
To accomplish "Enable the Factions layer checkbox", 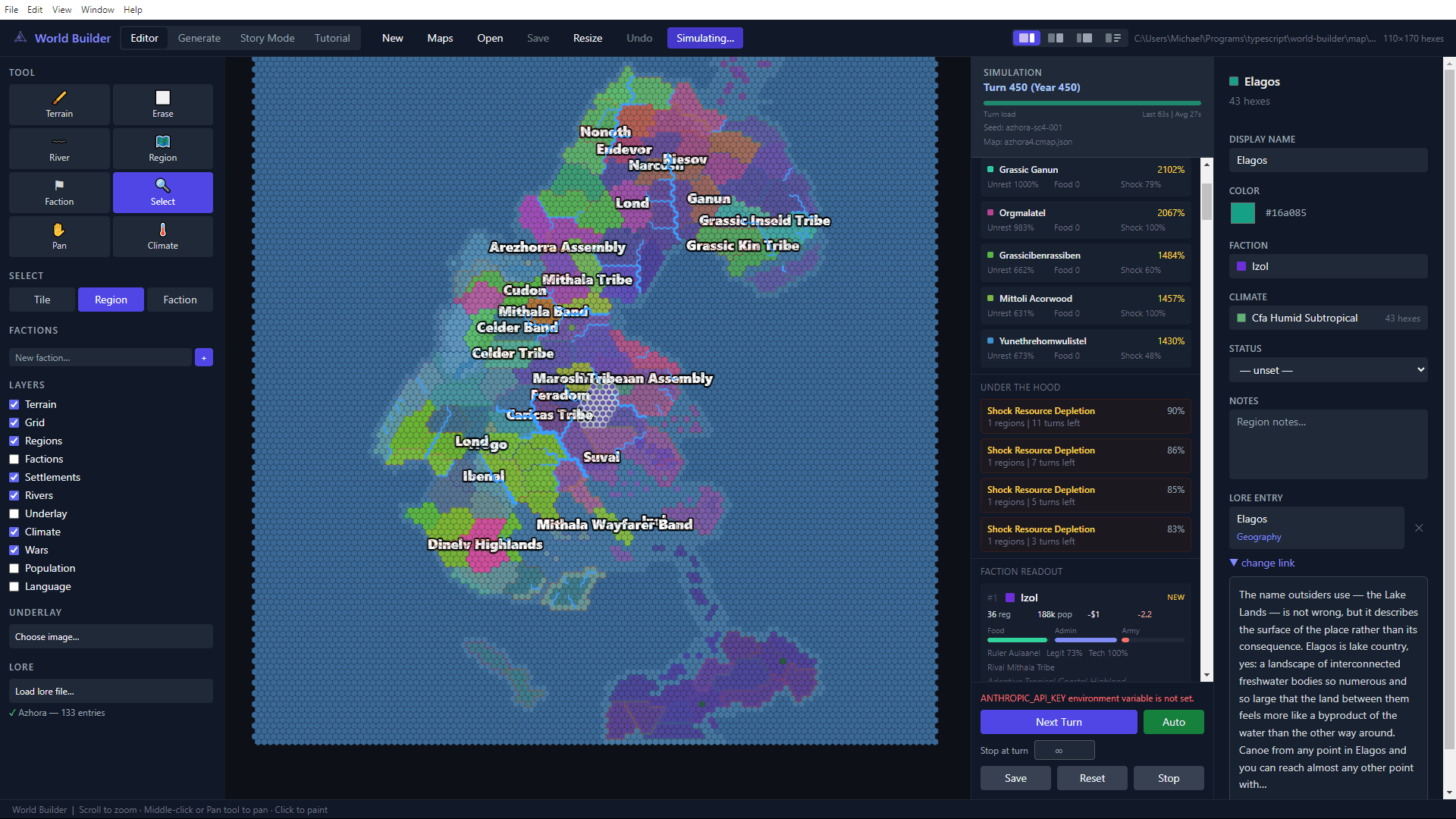I will click(14, 460).
